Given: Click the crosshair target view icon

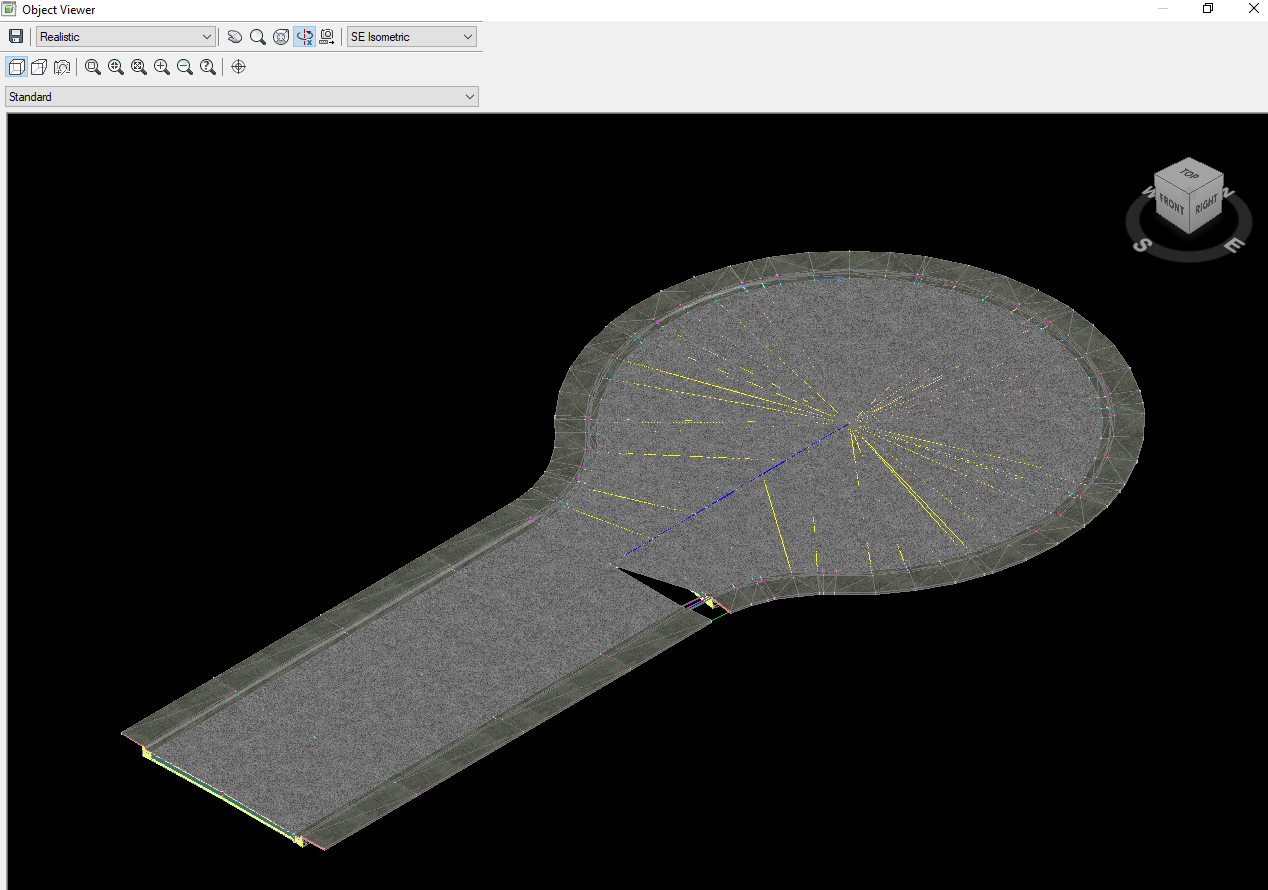Looking at the screenshot, I should pyautogui.click(x=238, y=67).
